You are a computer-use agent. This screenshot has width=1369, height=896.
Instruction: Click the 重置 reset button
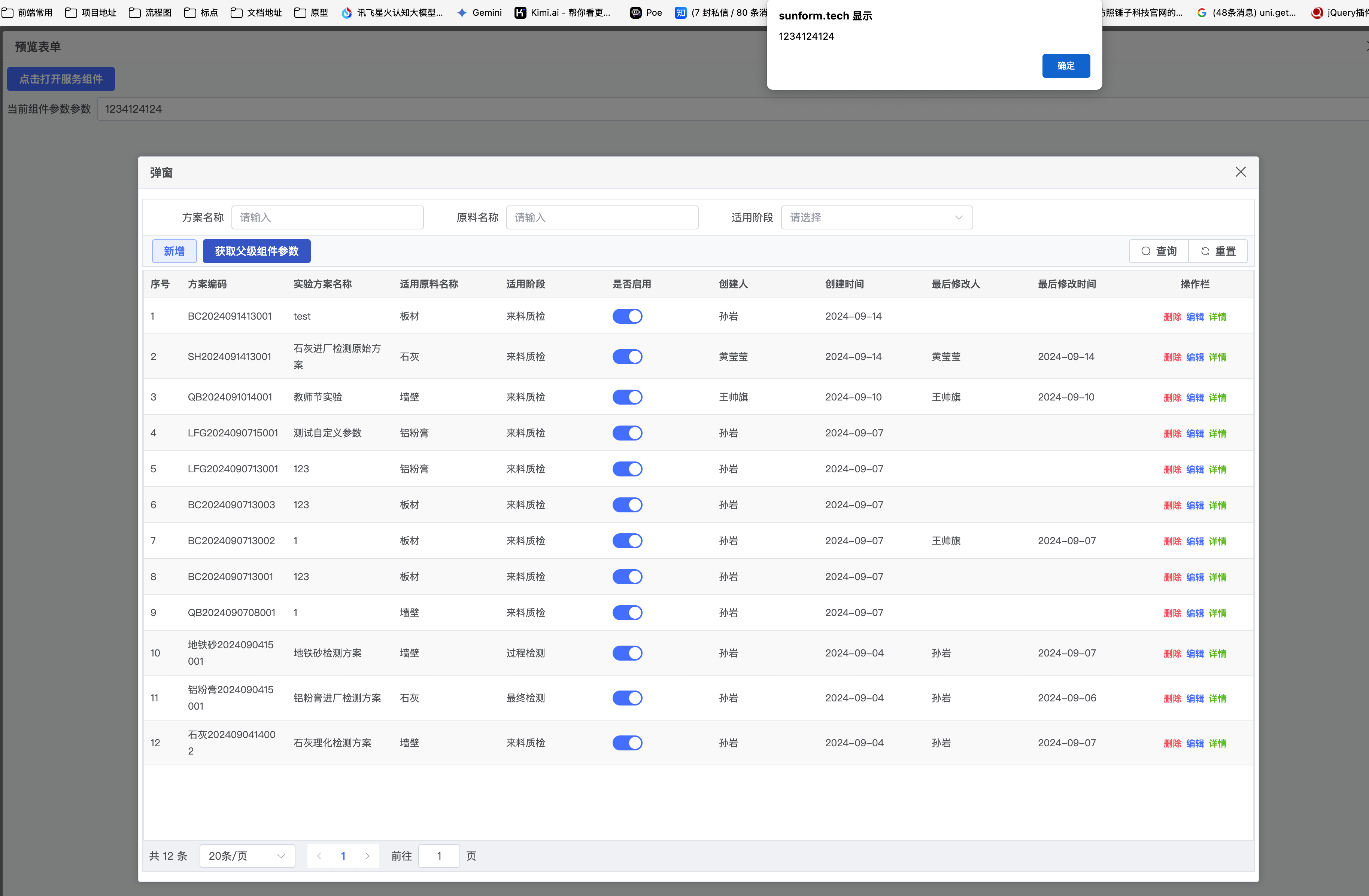[x=1218, y=251]
